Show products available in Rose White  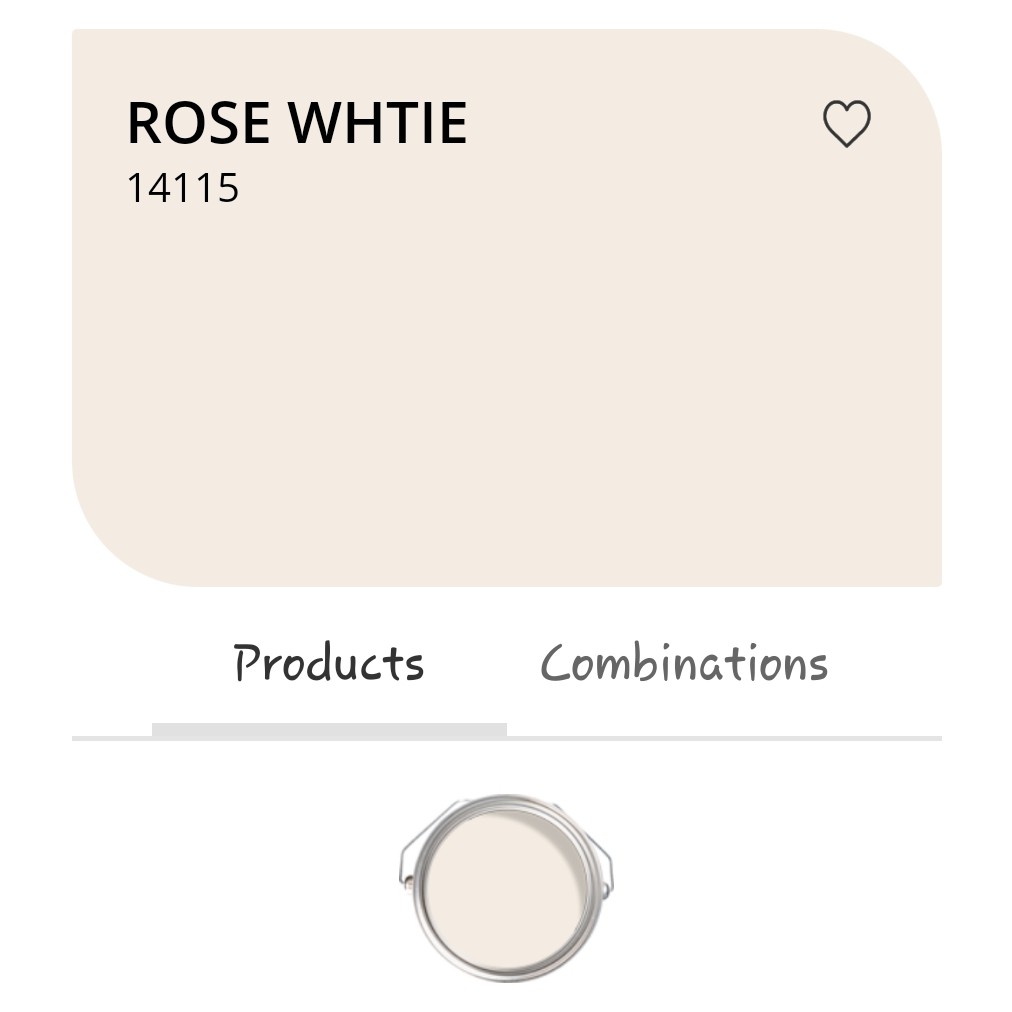click(x=329, y=663)
